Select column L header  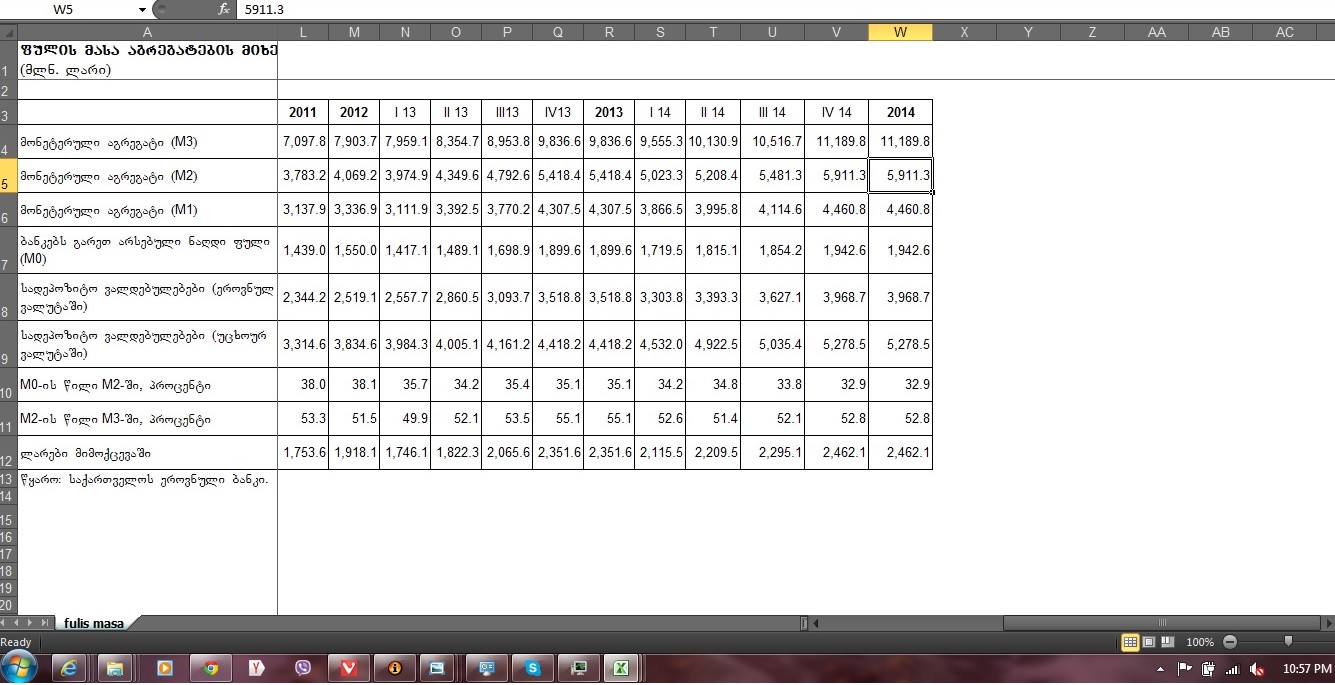click(x=303, y=32)
